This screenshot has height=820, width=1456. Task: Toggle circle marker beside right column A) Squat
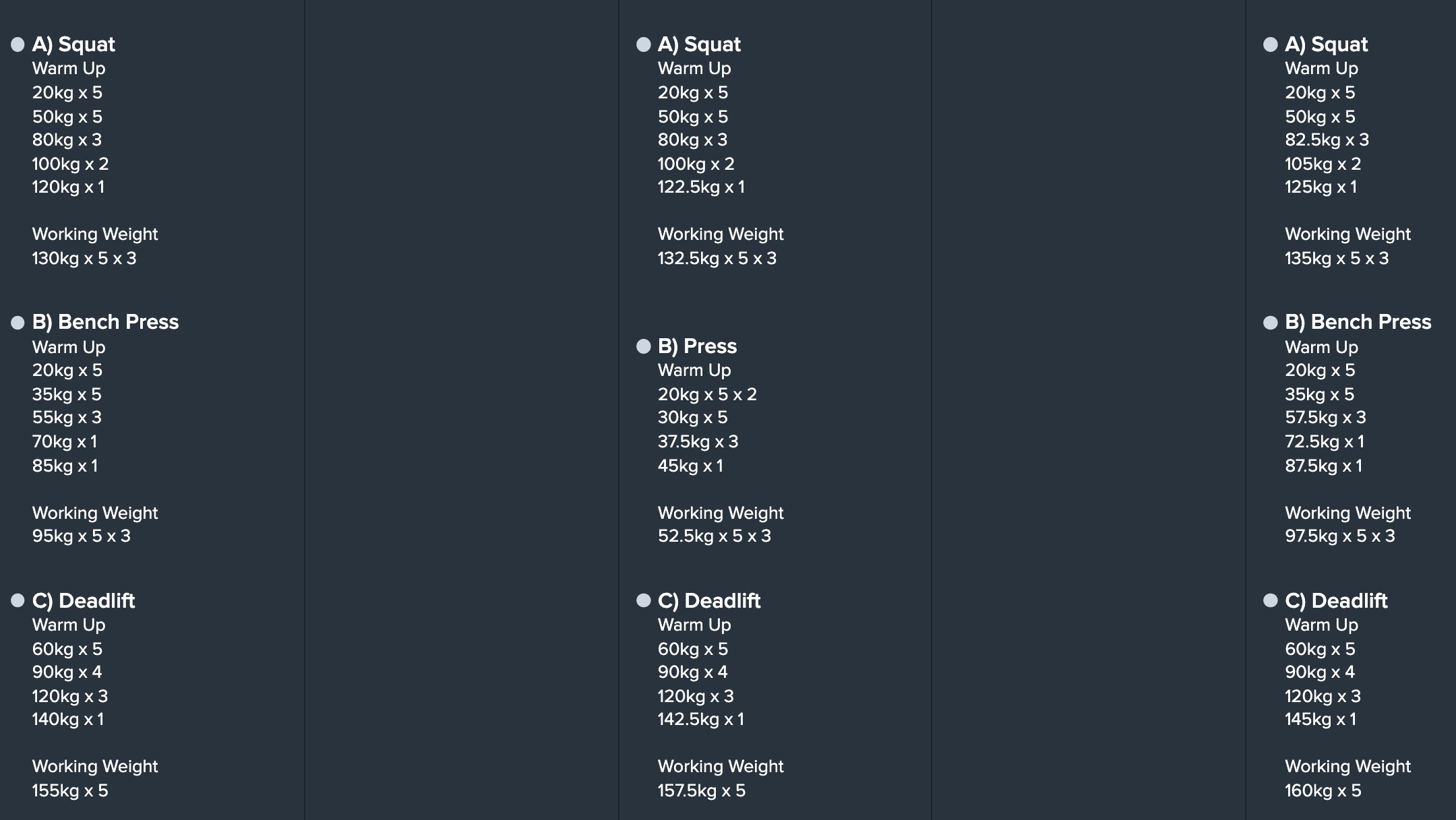click(1271, 44)
